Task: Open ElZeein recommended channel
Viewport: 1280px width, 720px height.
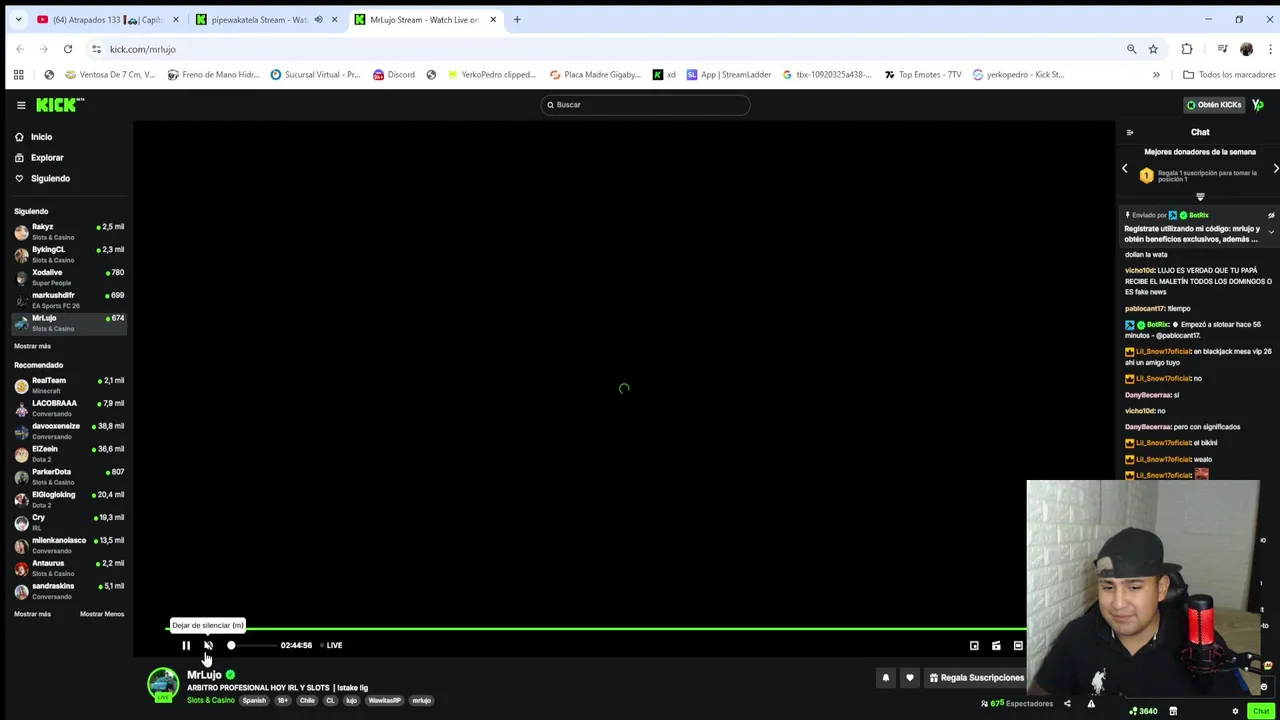Action: 69,454
